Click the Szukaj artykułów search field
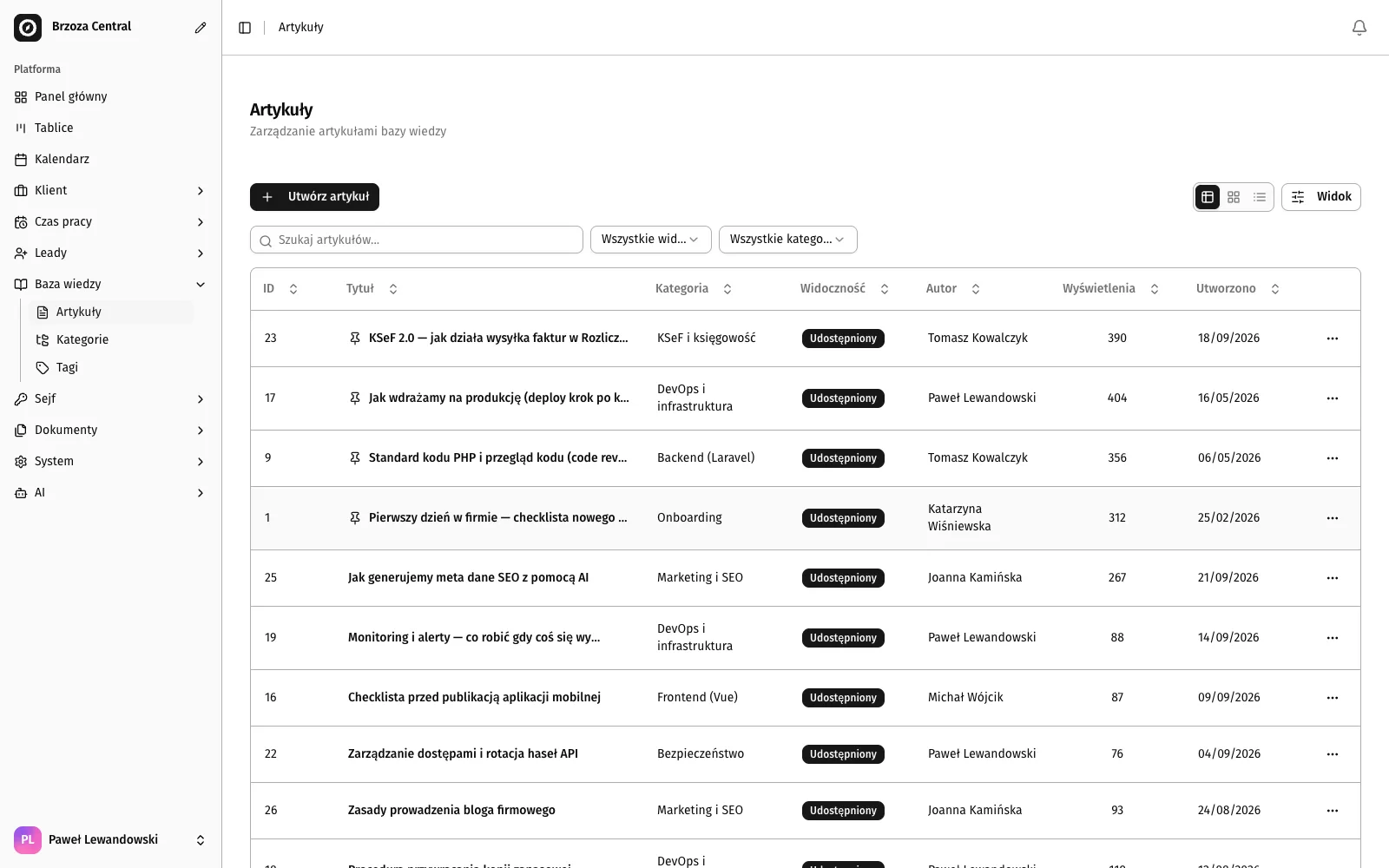 (x=417, y=240)
